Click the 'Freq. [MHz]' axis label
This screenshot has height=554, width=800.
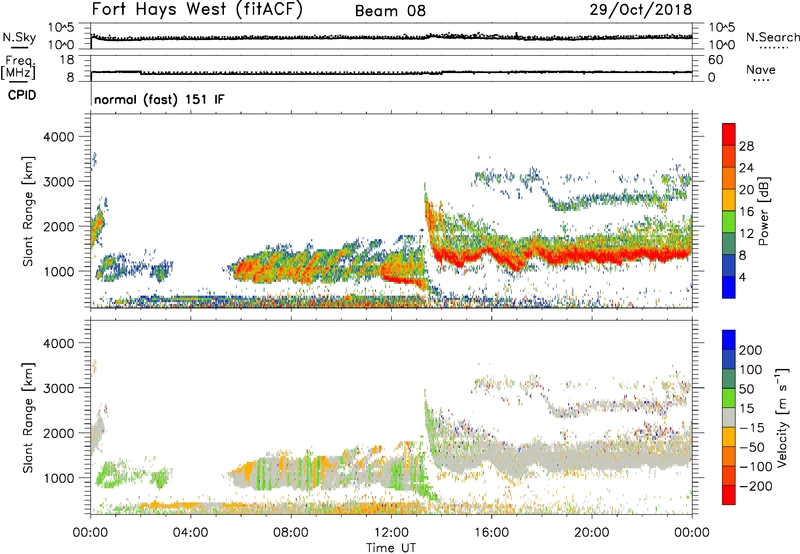18,68
